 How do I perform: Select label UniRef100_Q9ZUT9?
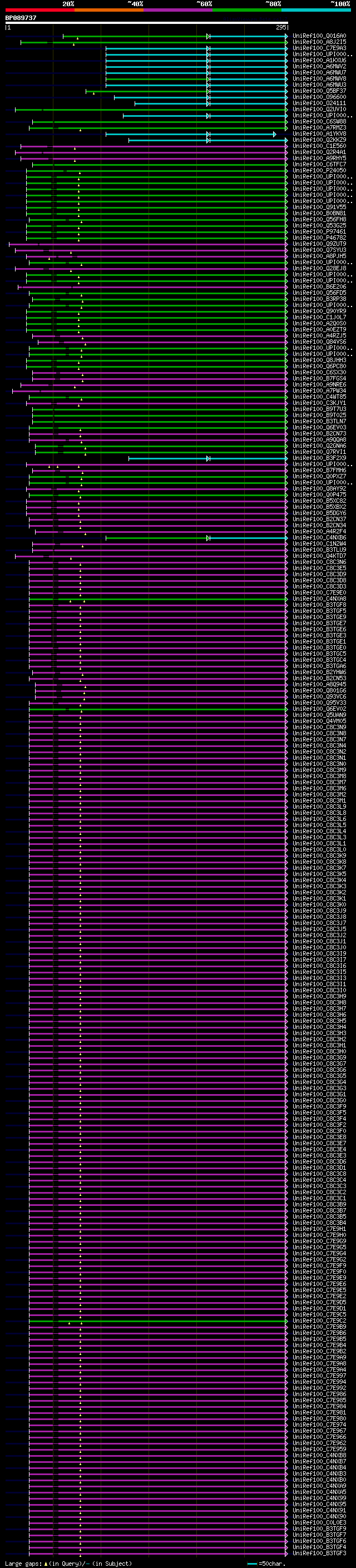click(x=319, y=244)
